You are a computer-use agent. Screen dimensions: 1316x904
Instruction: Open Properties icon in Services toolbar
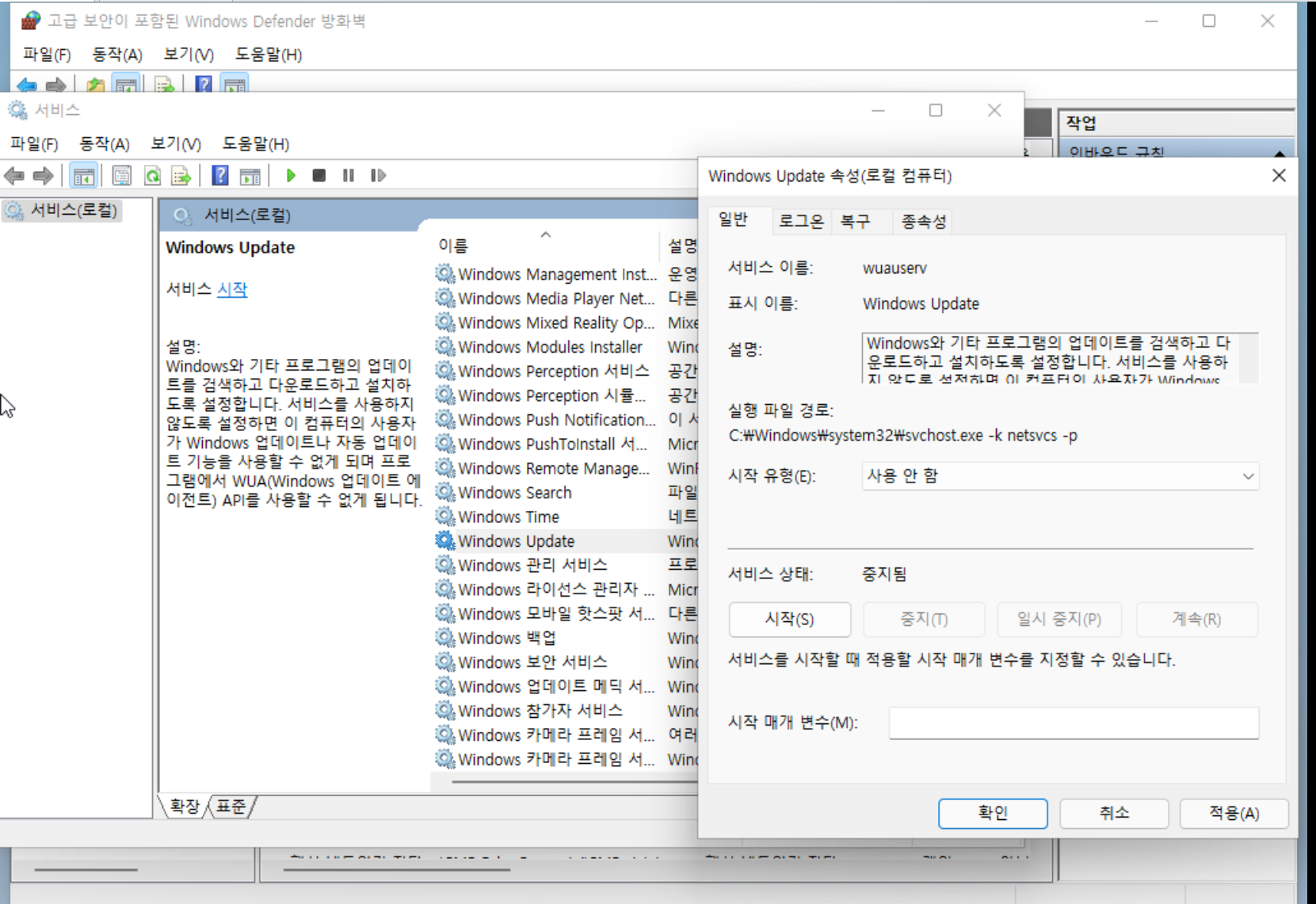click(121, 176)
